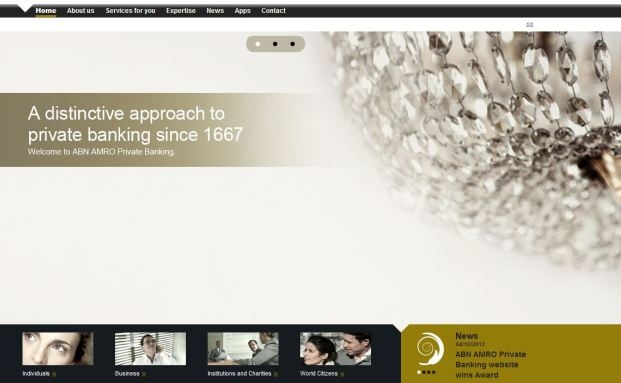Open the Business photo thumbnail
Image resolution: width=621 pixels, height=383 pixels.
150,349
